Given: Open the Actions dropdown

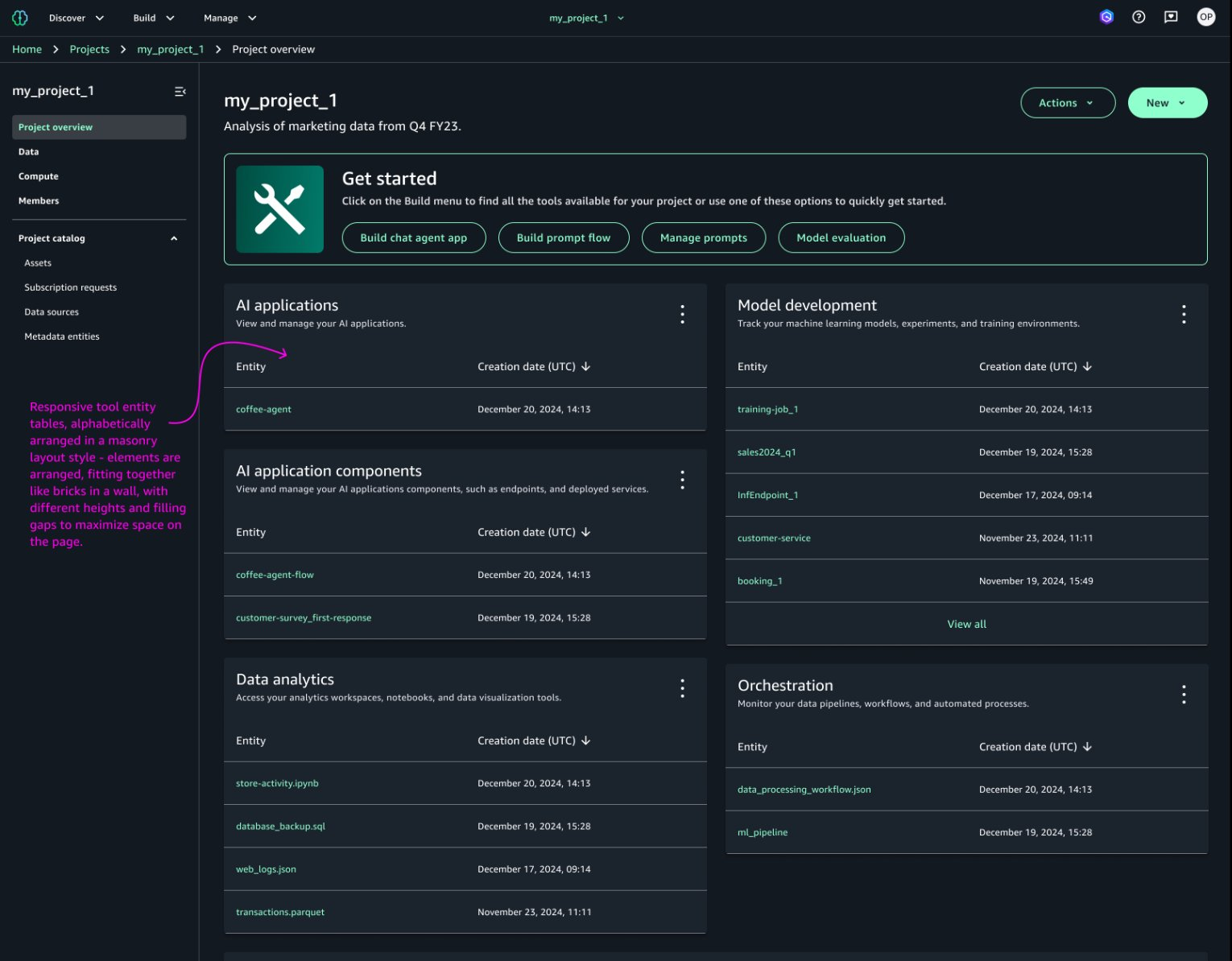Looking at the screenshot, I should [1068, 102].
